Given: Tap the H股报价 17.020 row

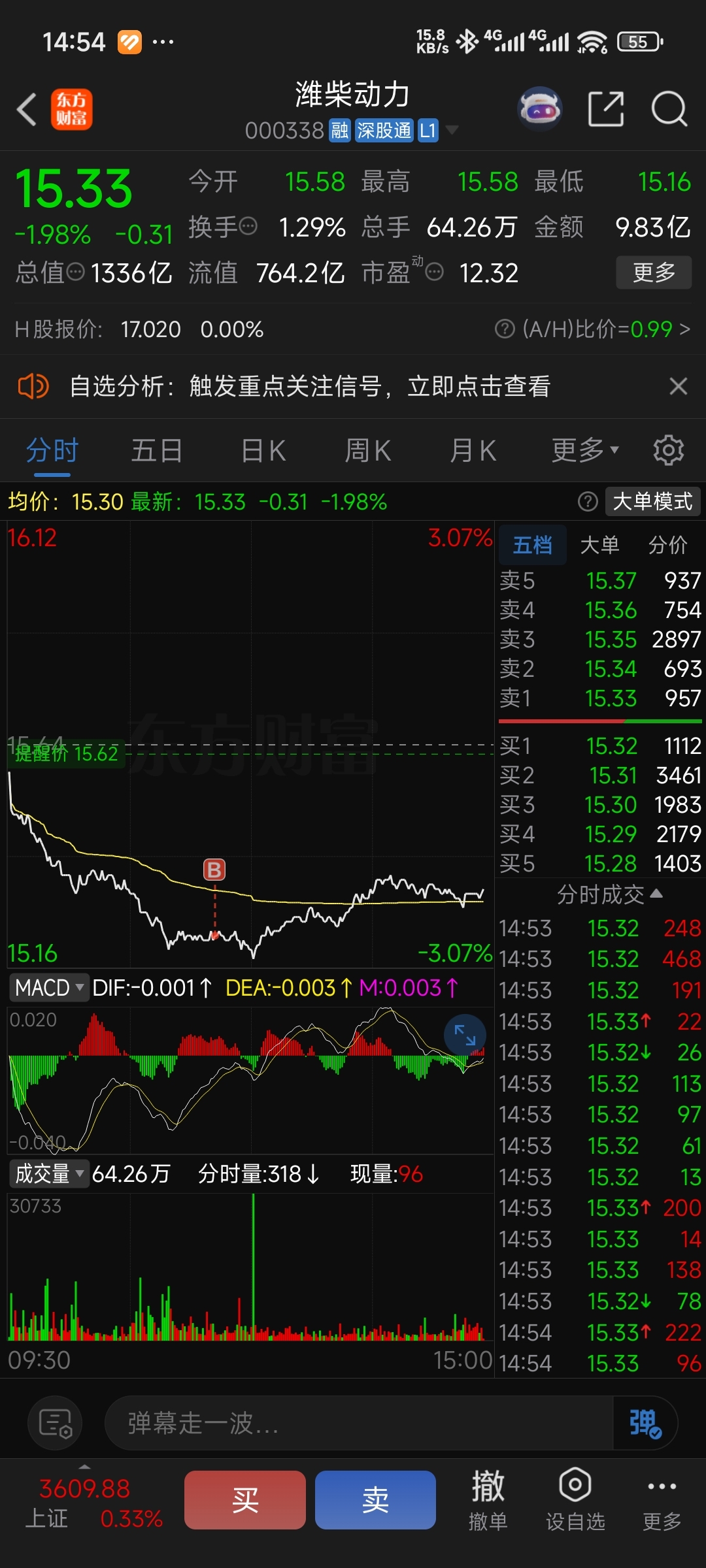Looking at the screenshot, I should tap(139, 329).
